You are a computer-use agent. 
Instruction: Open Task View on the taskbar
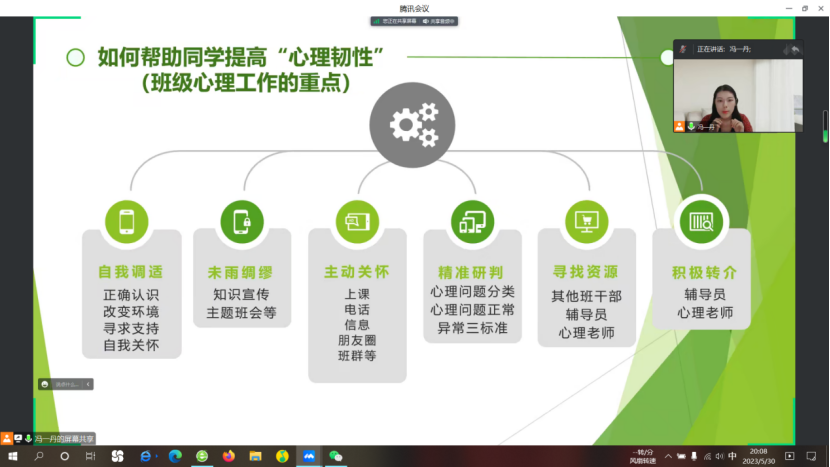pyautogui.click(x=90, y=456)
